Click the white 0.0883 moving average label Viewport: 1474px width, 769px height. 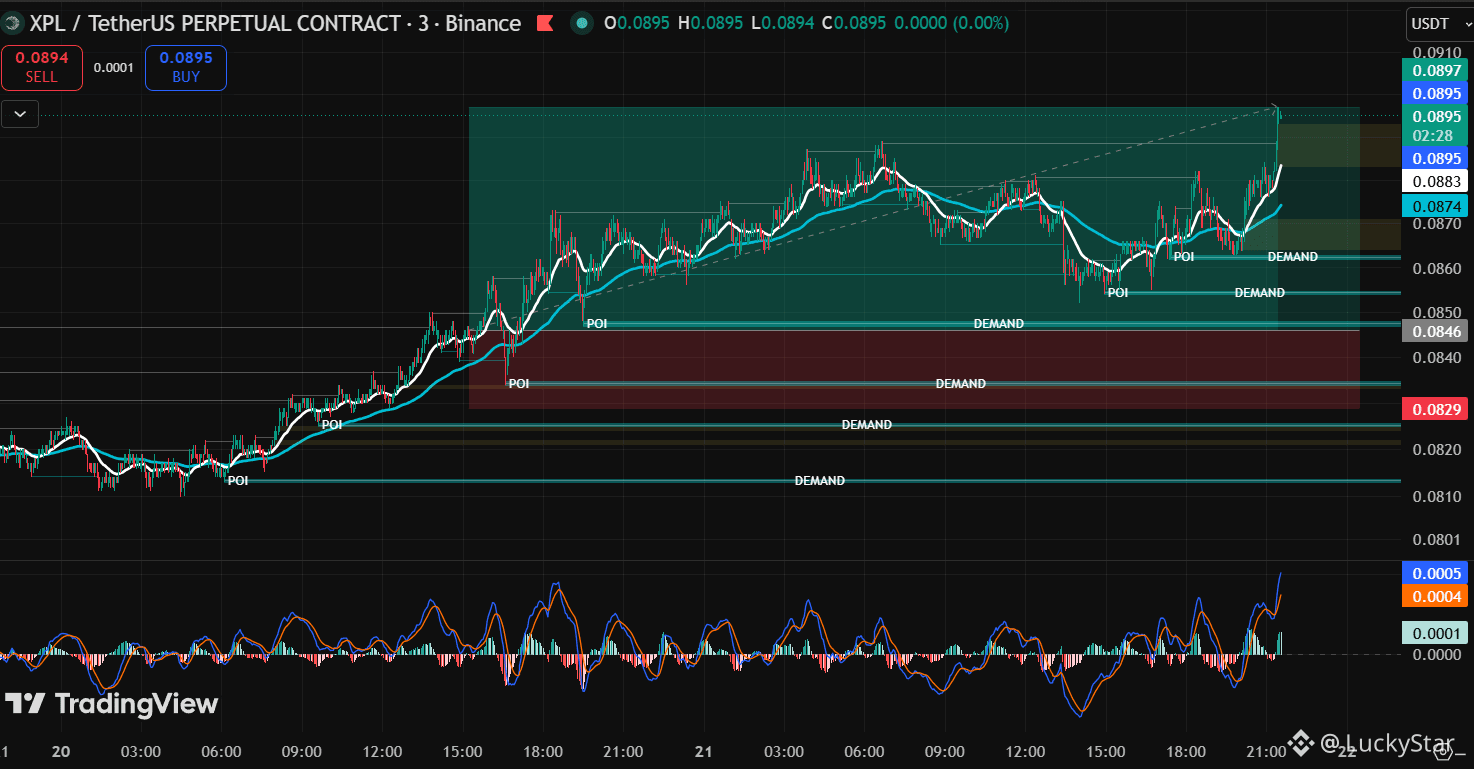[x=1437, y=182]
